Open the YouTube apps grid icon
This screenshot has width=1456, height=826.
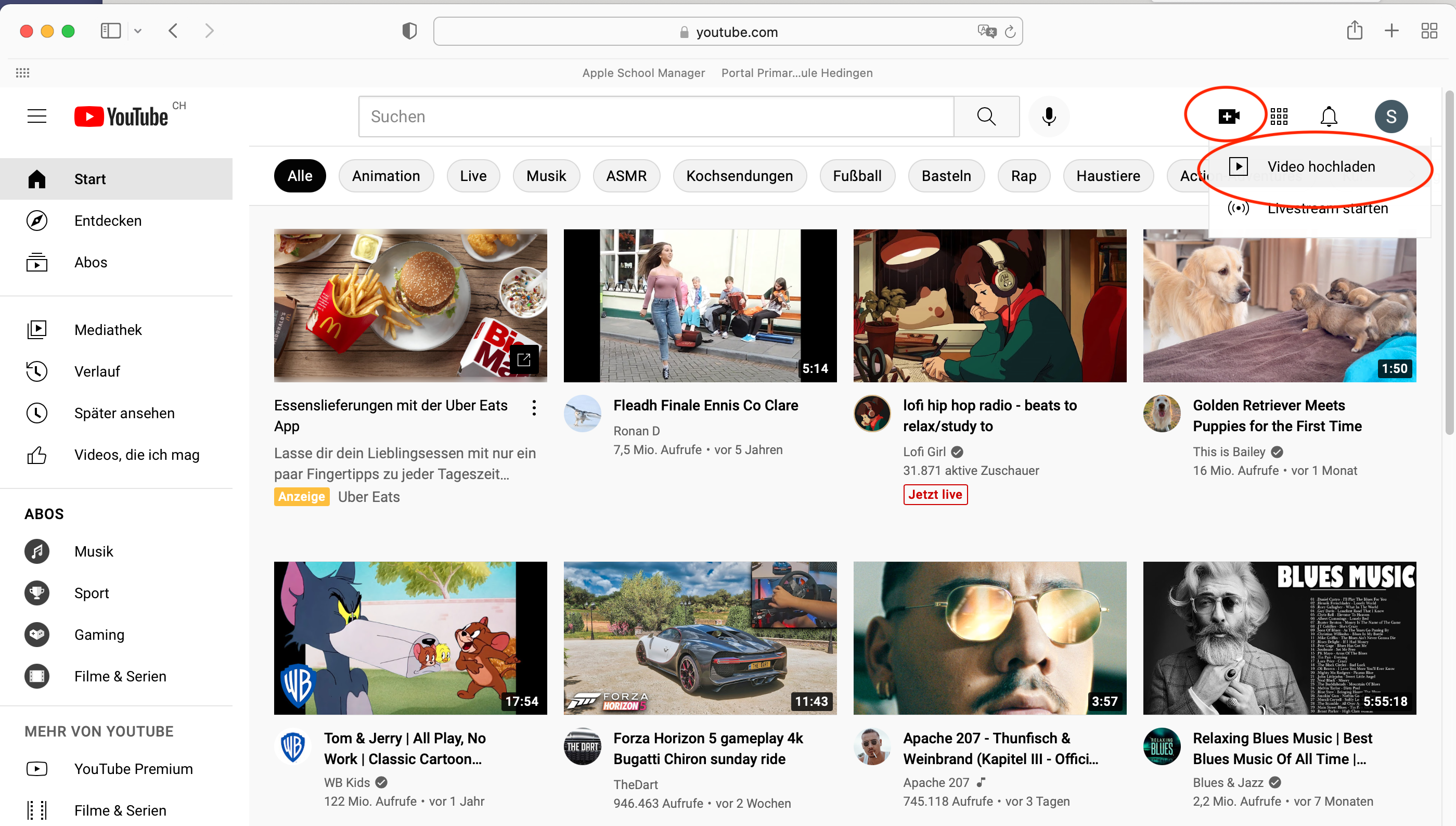1279,117
